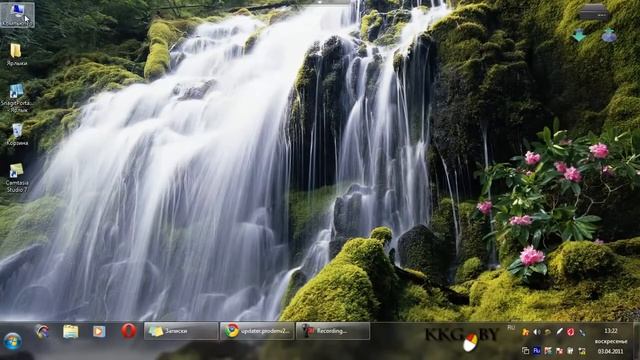This screenshot has width=640, height=360.
Task: Select the Компьютер desktop icon
Action: (17, 15)
